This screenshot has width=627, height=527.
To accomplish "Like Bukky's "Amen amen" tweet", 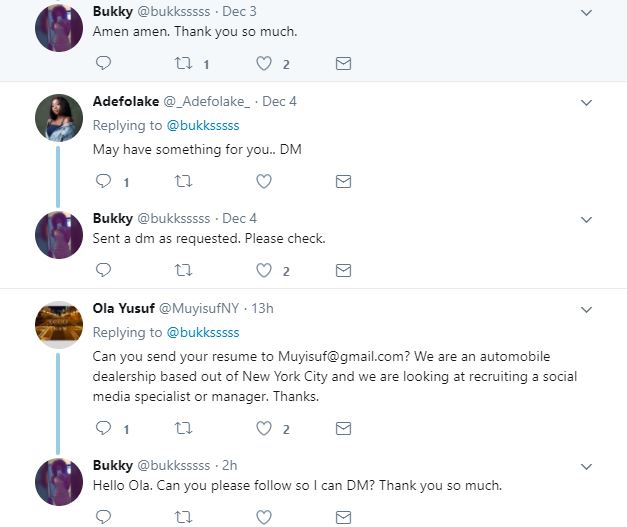I will click(x=264, y=64).
